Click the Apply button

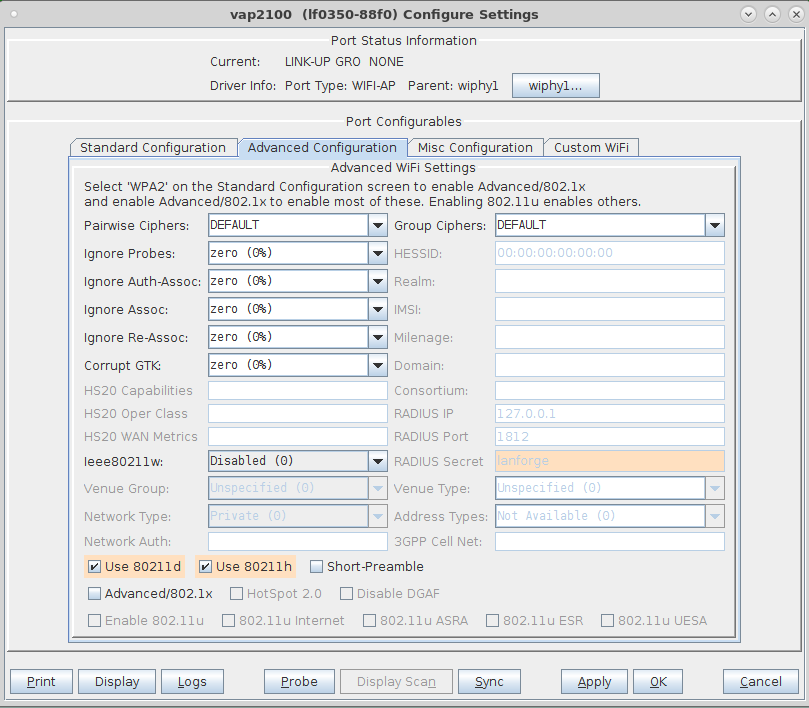594,682
